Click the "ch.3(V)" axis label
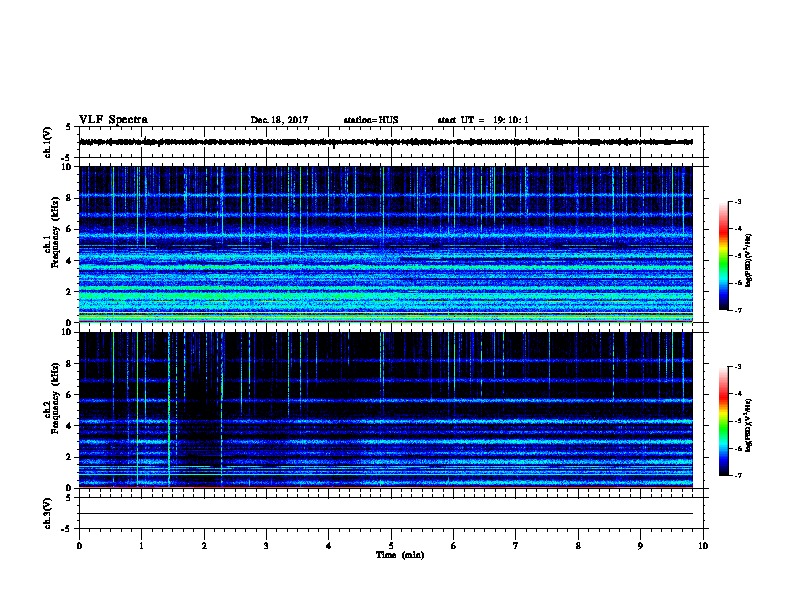This screenshot has width=792, height=612. click(47, 513)
